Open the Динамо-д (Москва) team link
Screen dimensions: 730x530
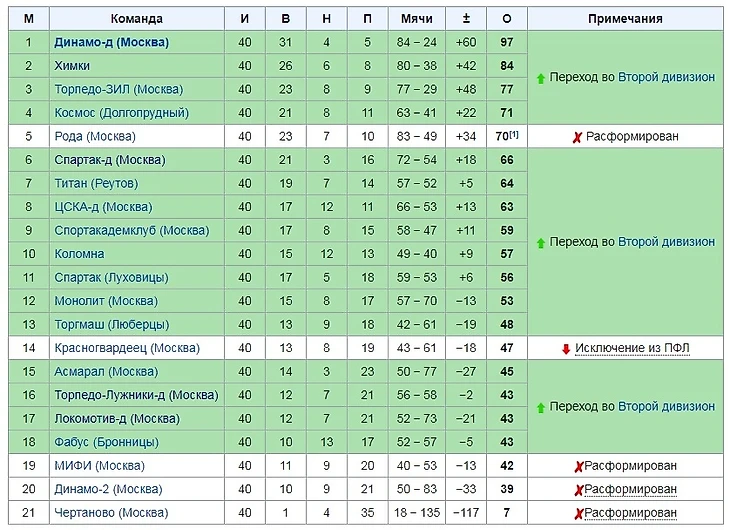click(x=112, y=42)
